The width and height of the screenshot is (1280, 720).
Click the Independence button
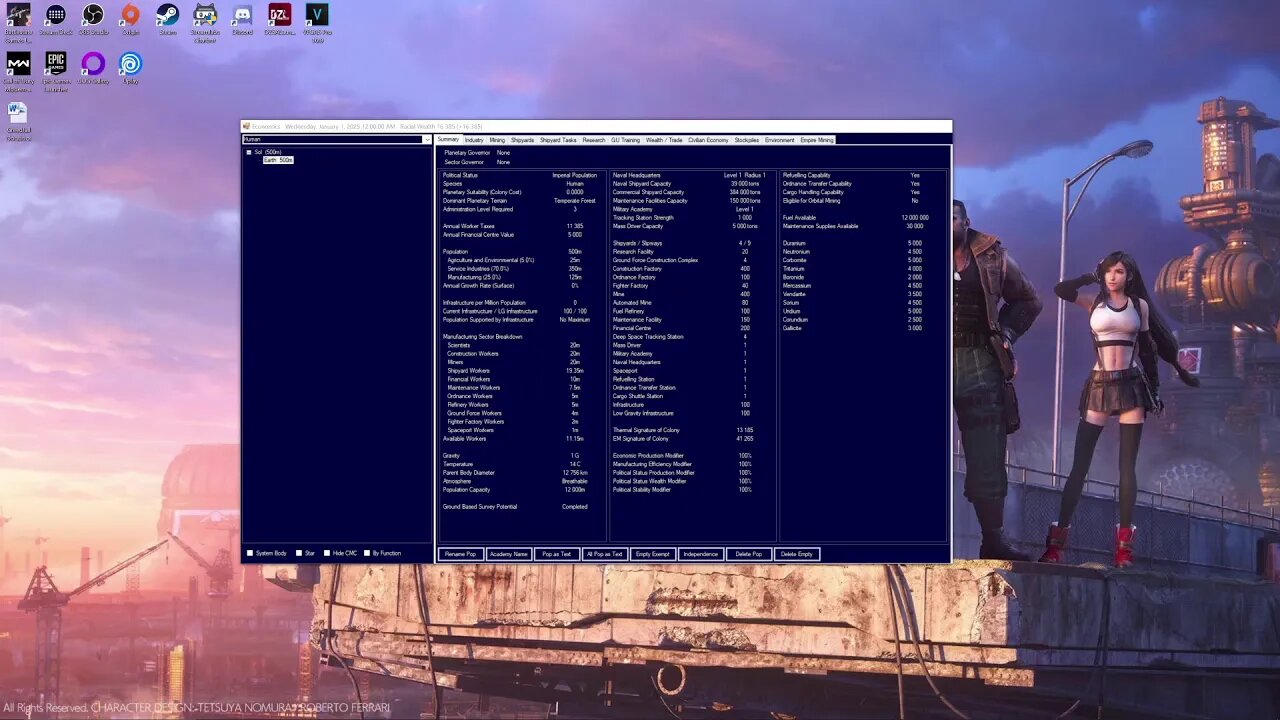(x=701, y=554)
